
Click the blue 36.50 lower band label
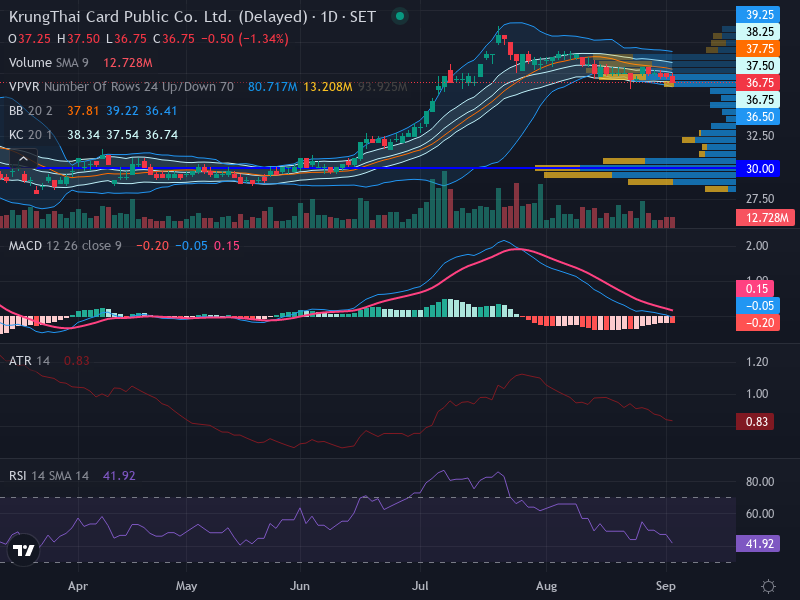[758, 117]
